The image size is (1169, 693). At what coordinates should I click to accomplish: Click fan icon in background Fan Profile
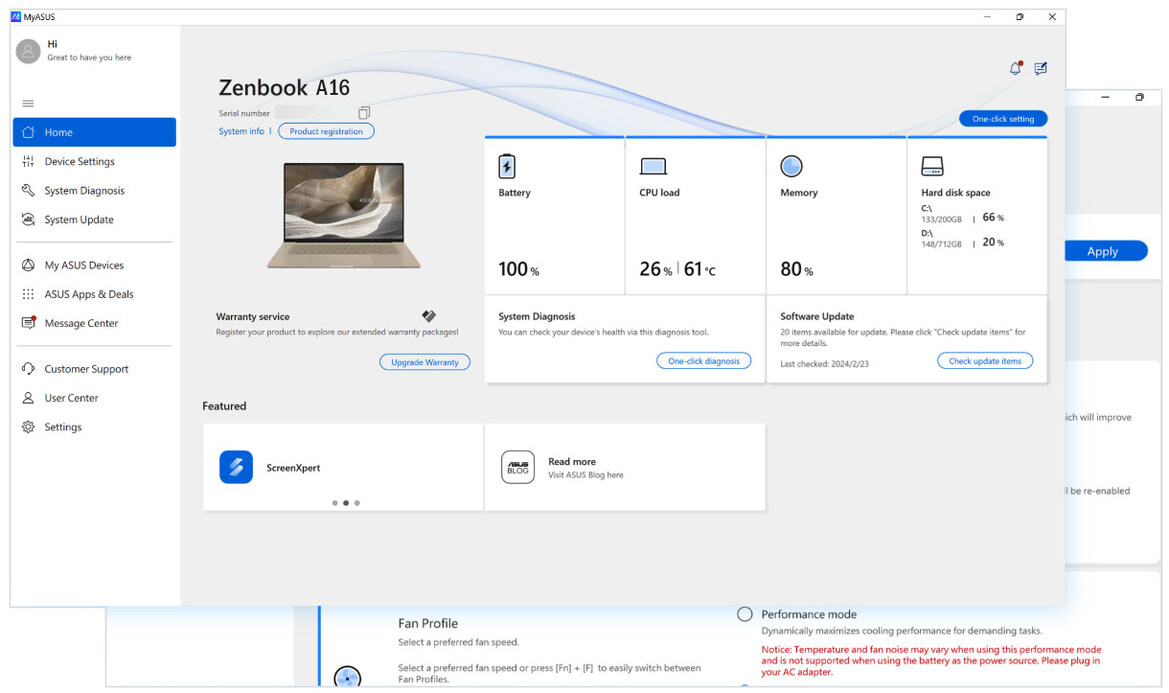347,677
